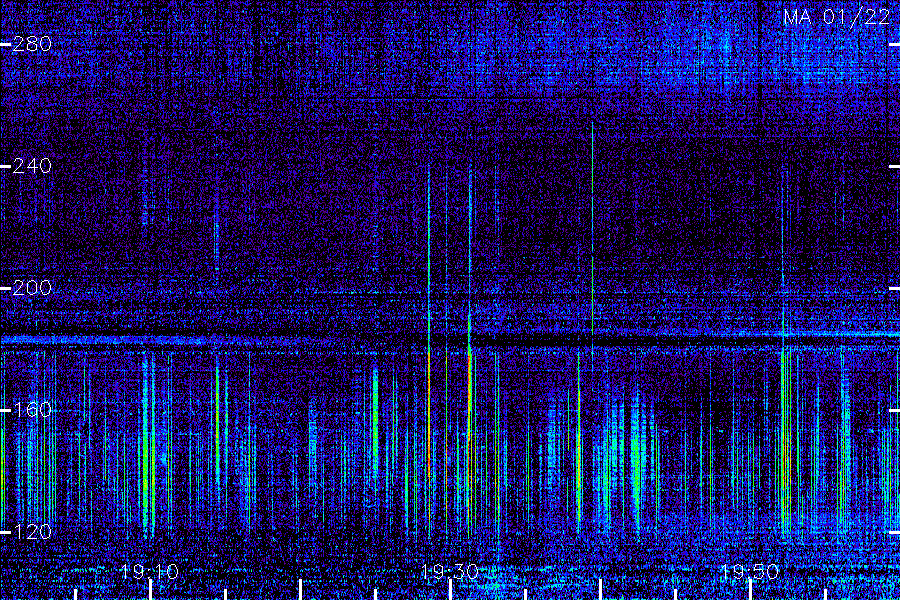Click the 120 frequency axis label
The image size is (900, 600).
[x=32, y=532]
